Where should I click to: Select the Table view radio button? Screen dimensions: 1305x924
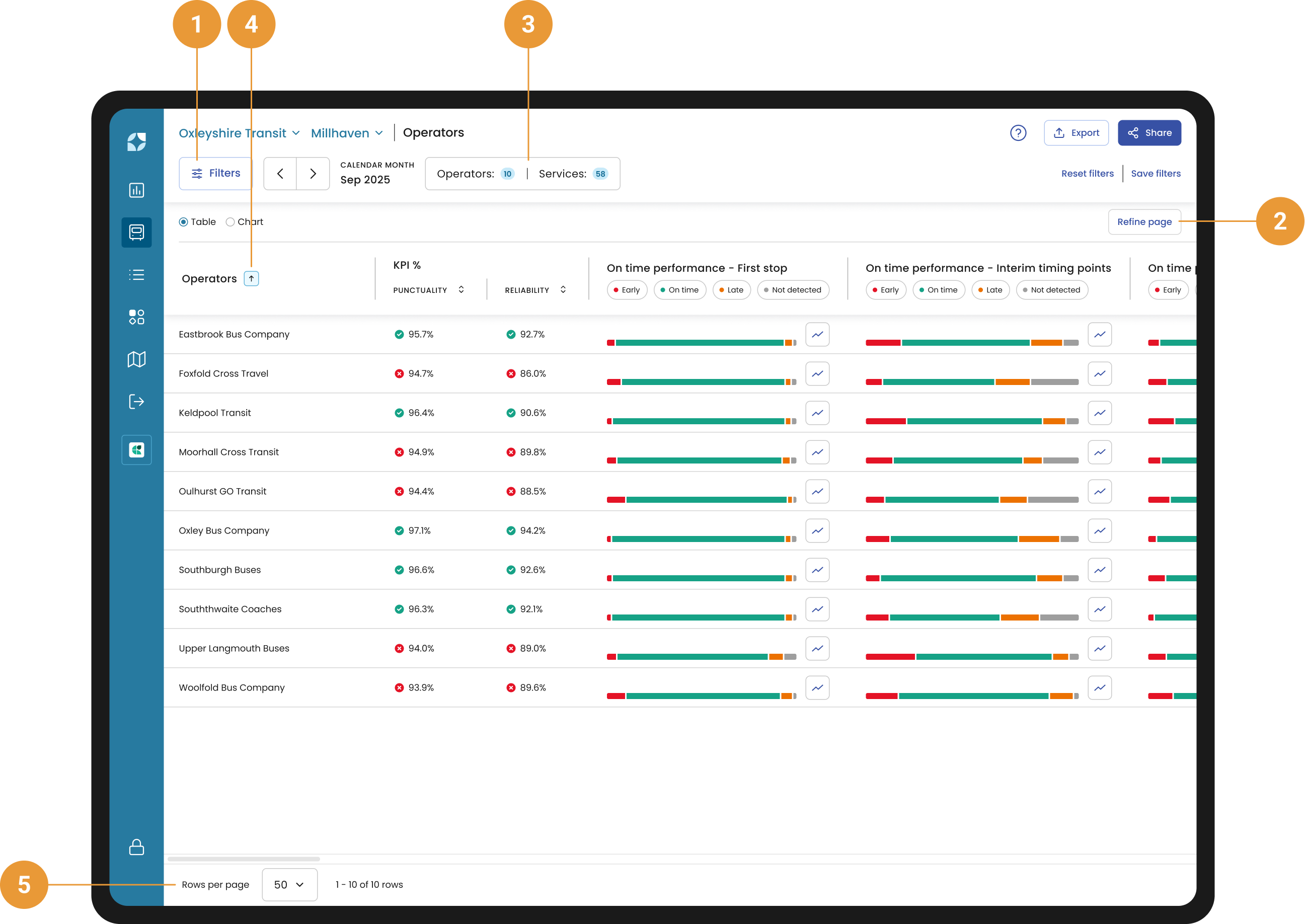(x=183, y=222)
